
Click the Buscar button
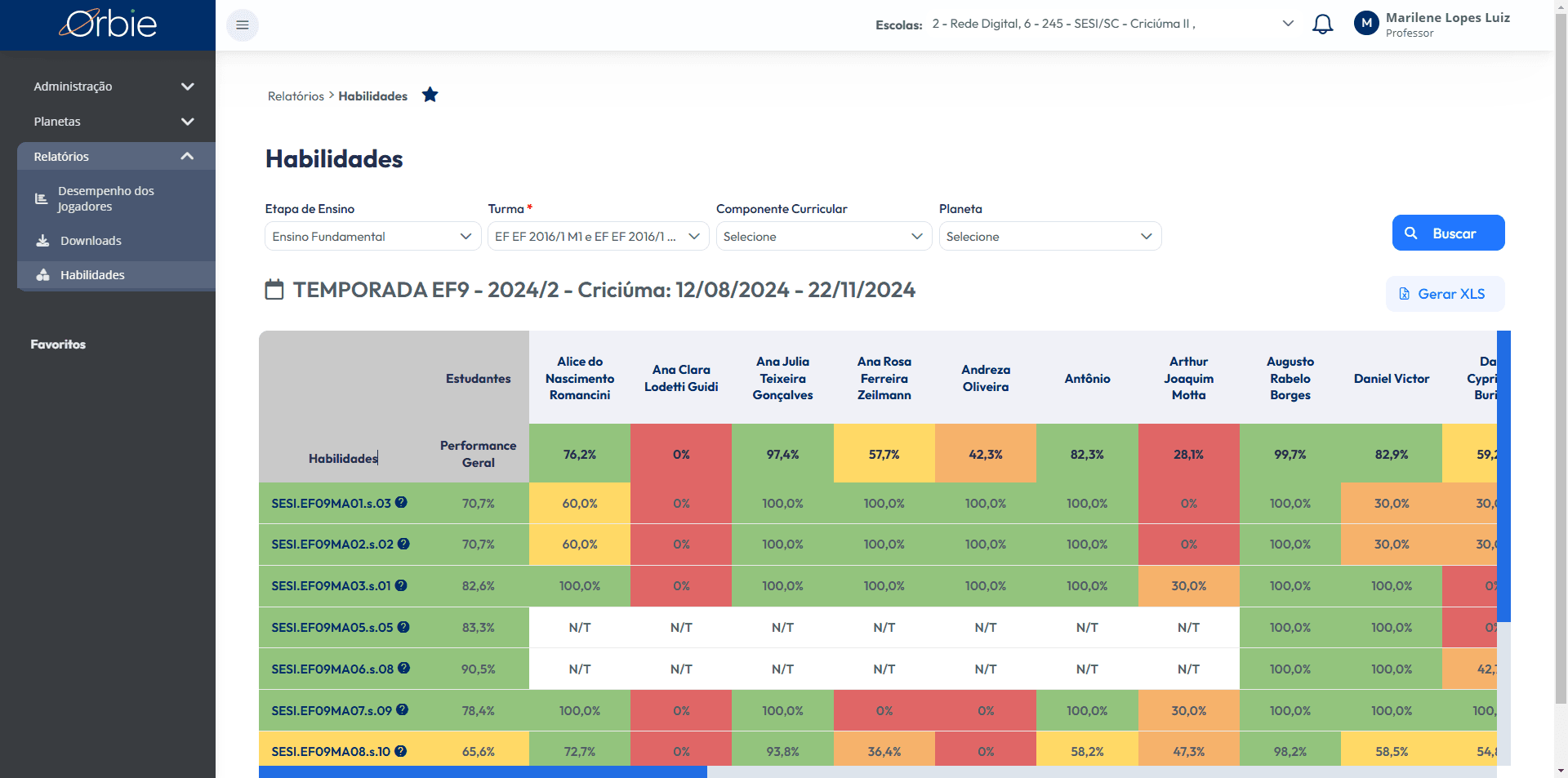coord(1448,233)
